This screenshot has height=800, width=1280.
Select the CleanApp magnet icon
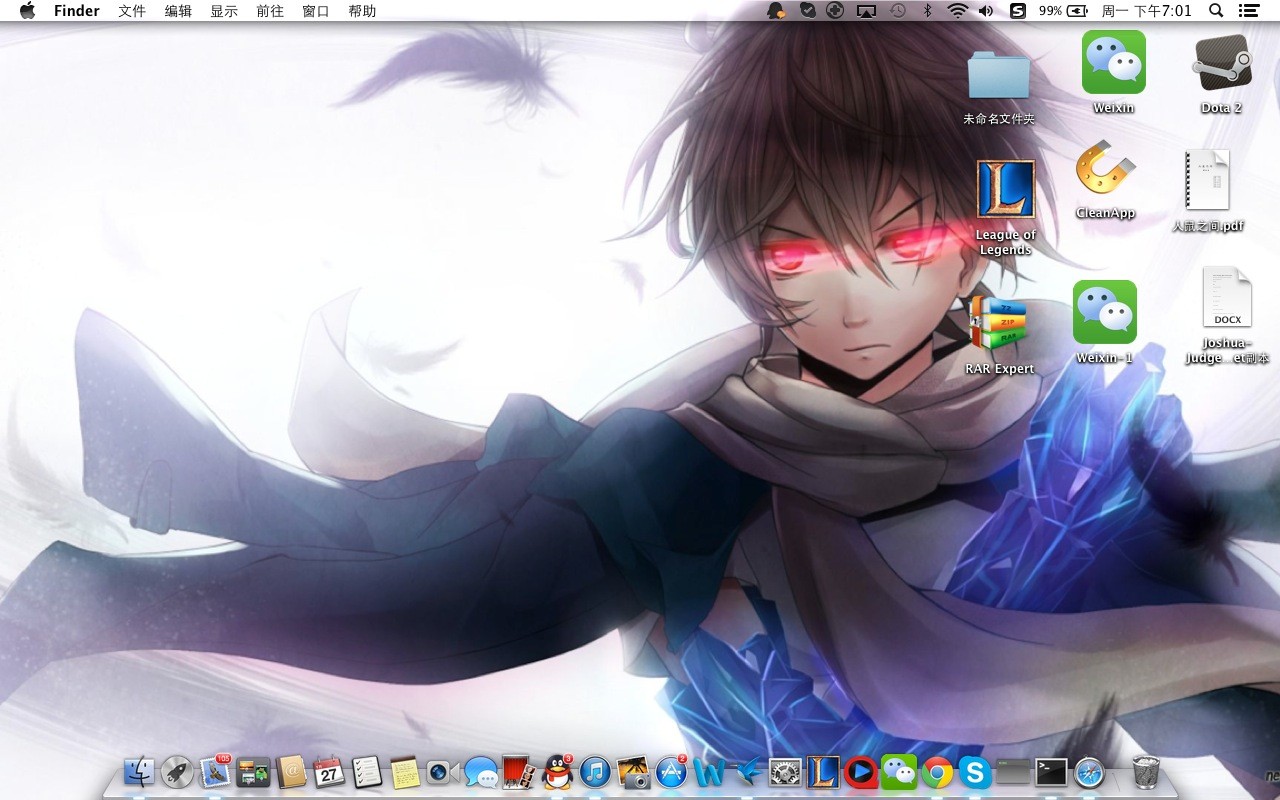(x=1106, y=168)
